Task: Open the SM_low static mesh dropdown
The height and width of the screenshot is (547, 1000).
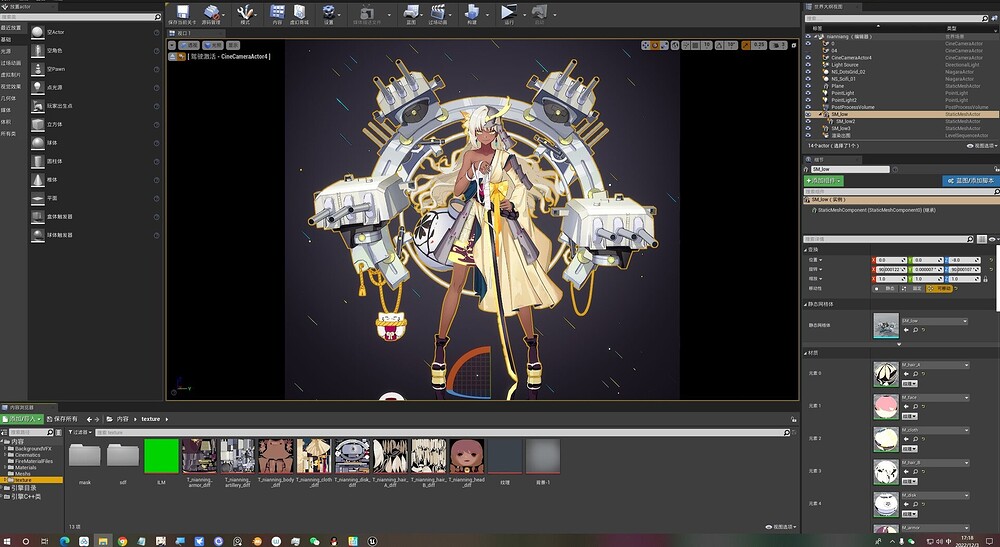Action: point(934,321)
